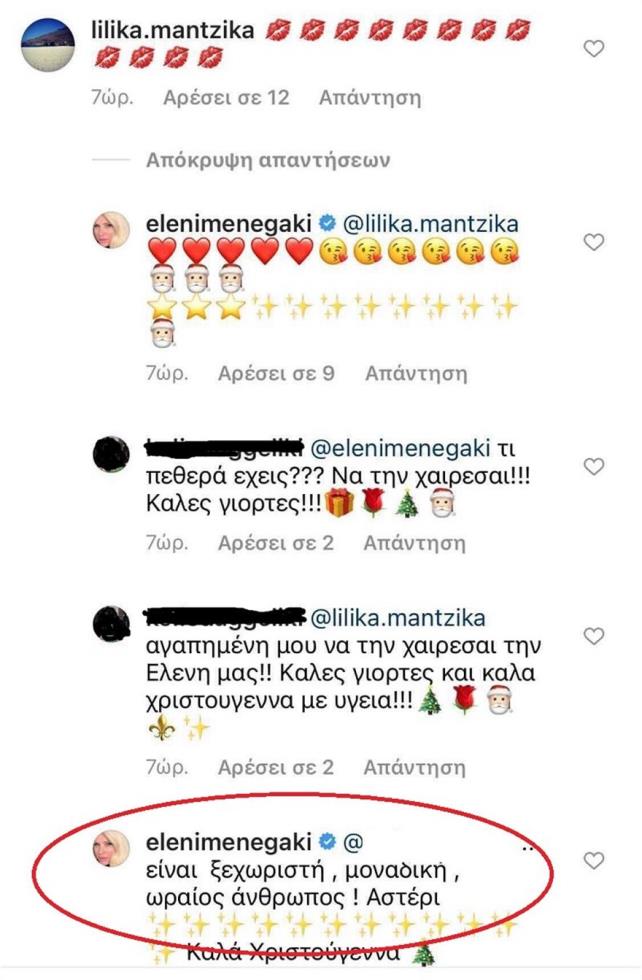Open lilika.mantzika's profile picture
The height and width of the screenshot is (980, 642).
point(48,44)
